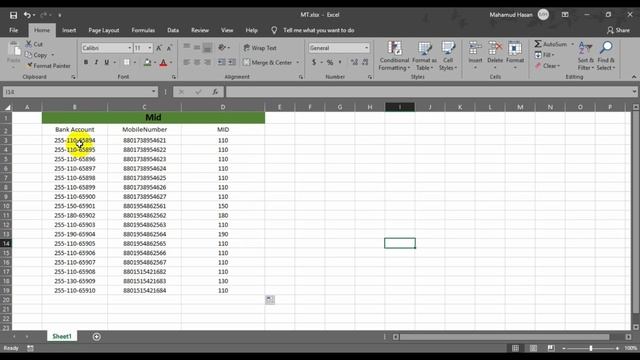The image size is (640, 360).
Task: Click the Accounting dollar format icon
Action: pyautogui.click(x=313, y=62)
